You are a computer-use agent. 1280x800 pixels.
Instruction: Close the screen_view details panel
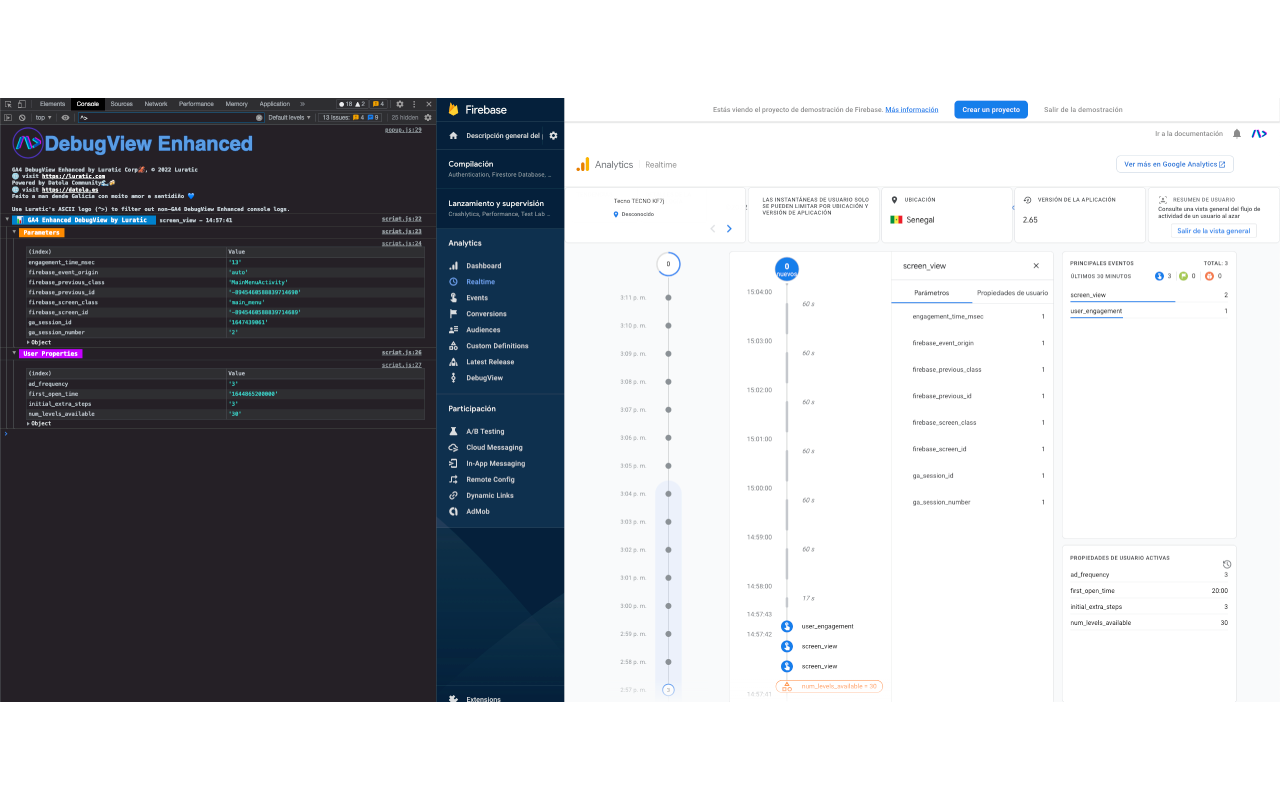point(1036,266)
